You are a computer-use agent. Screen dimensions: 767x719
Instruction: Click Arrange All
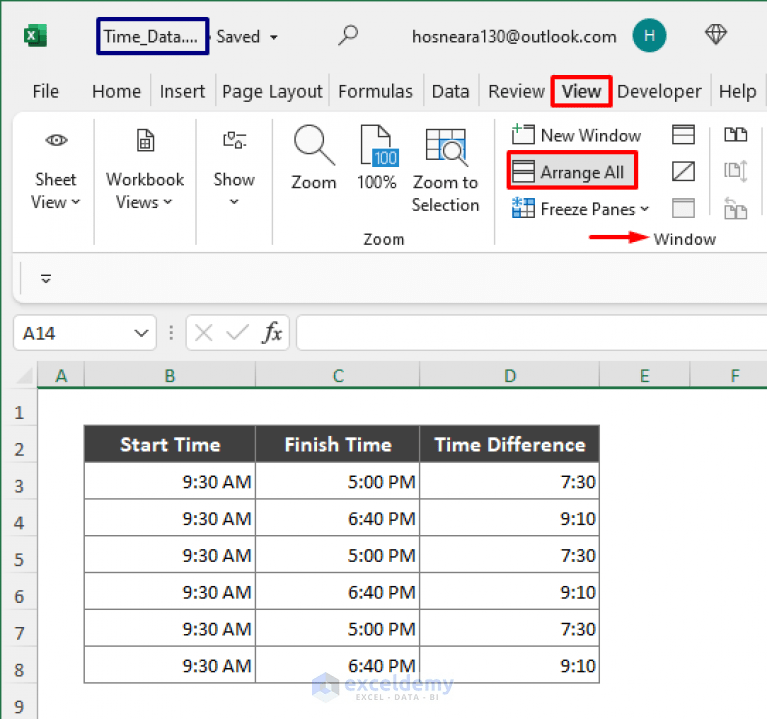tap(572, 172)
